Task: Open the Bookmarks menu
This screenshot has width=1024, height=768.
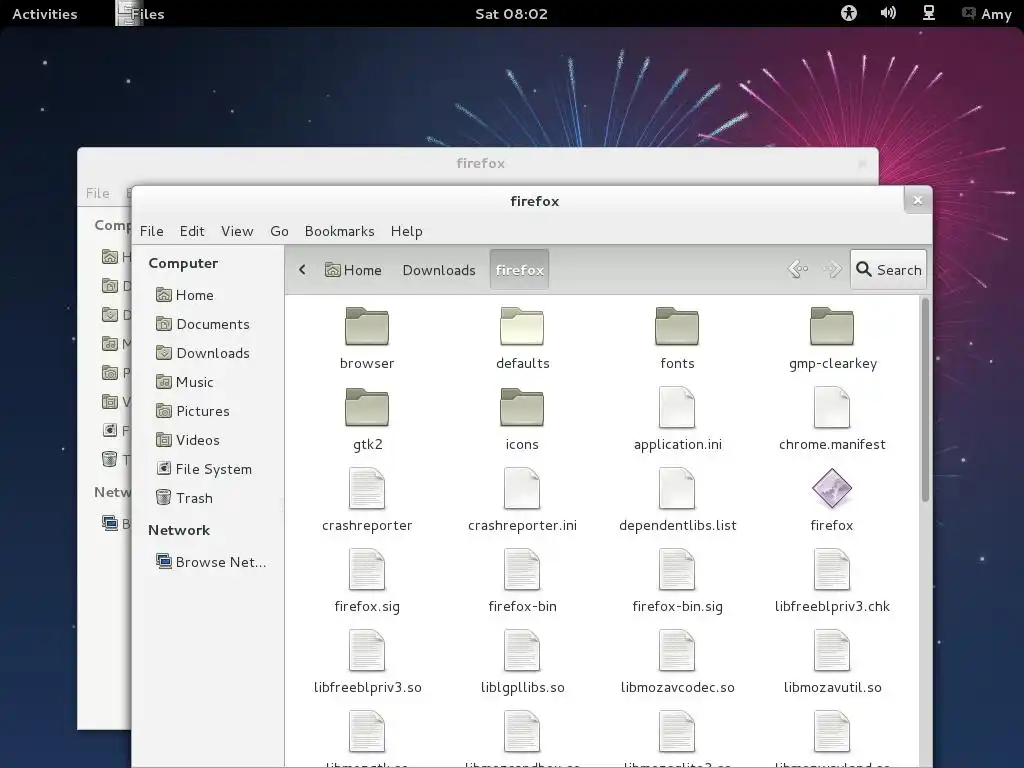Action: pos(340,231)
